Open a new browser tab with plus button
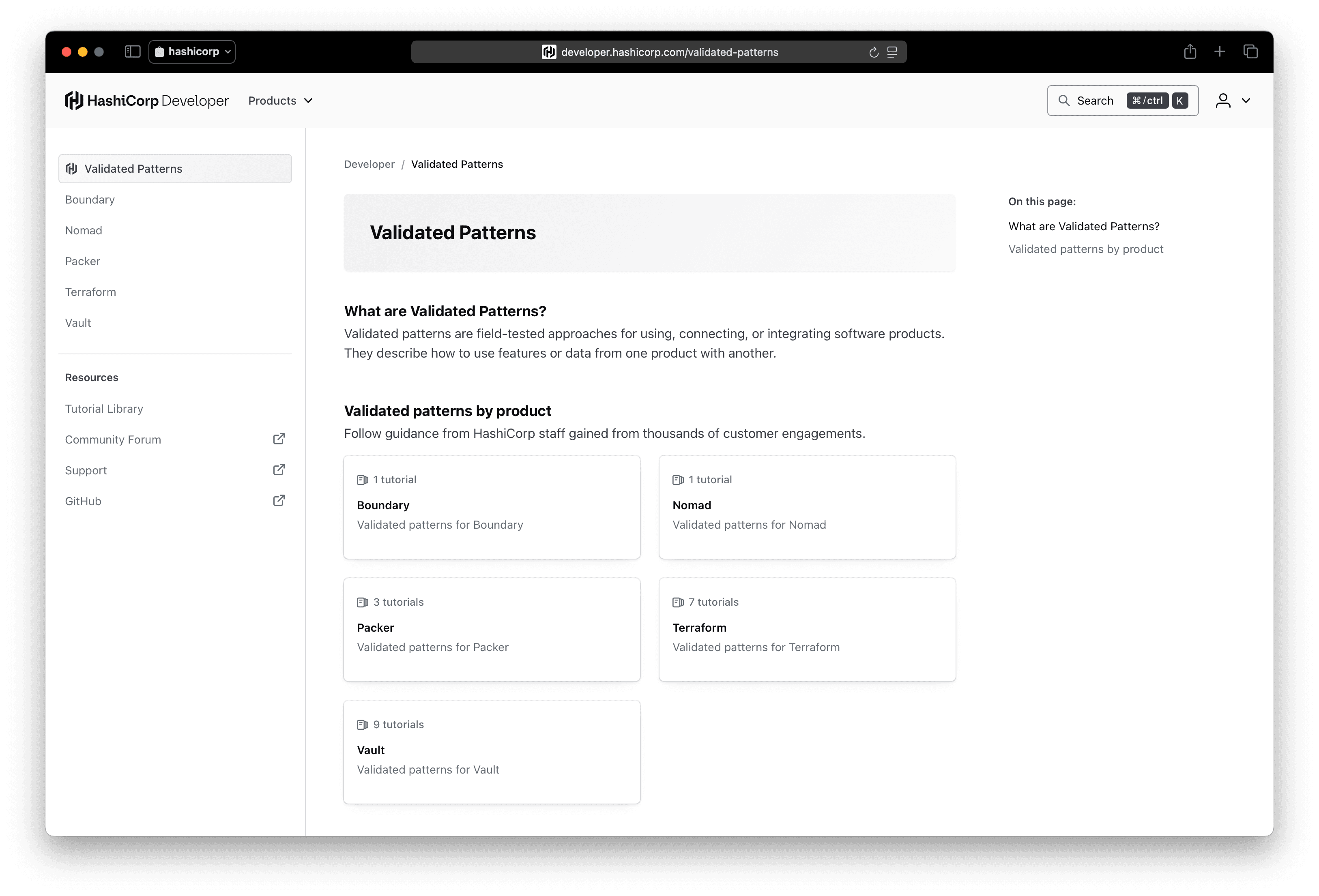 [x=1220, y=51]
